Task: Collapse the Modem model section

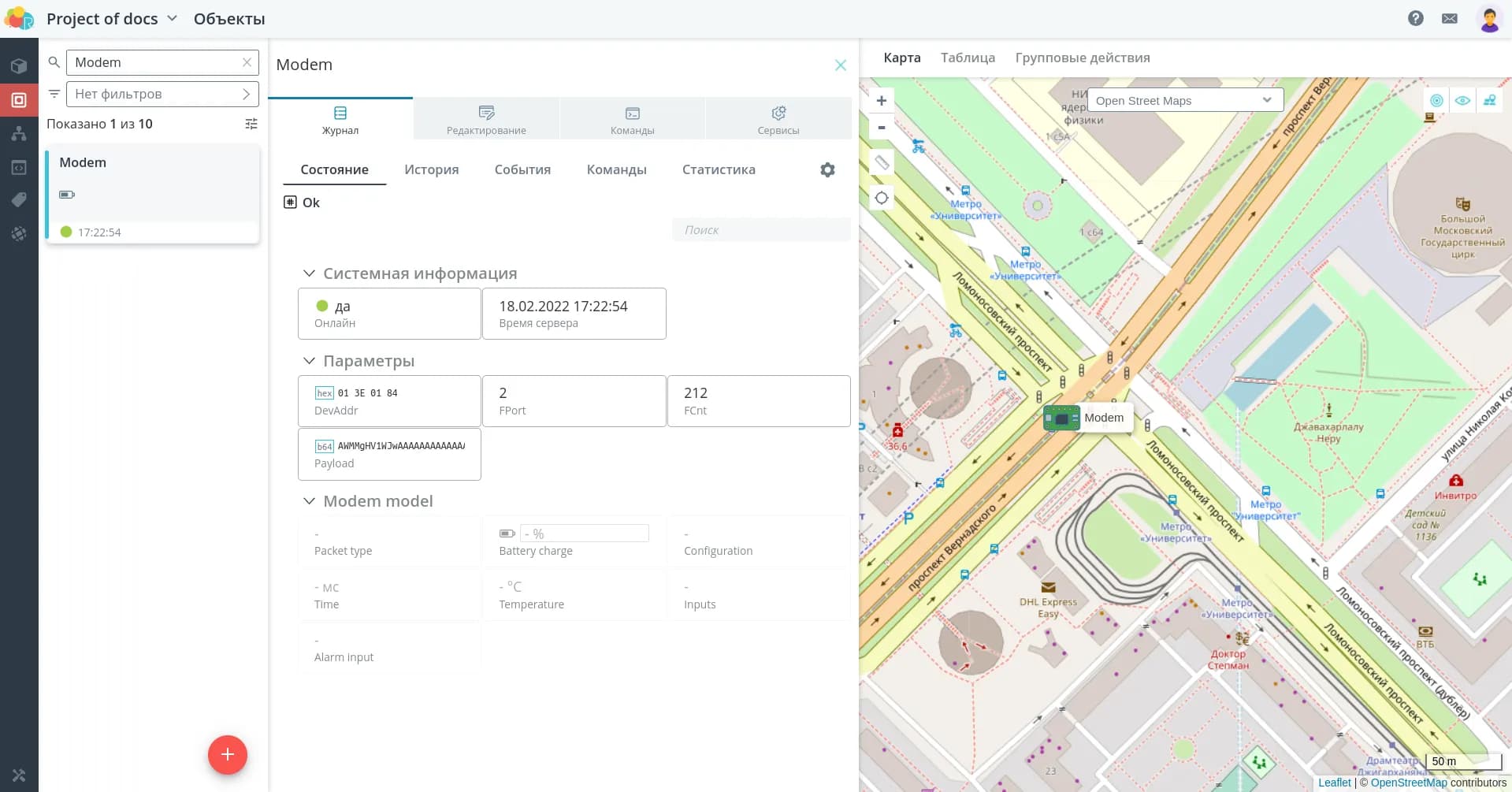Action: (309, 501)
